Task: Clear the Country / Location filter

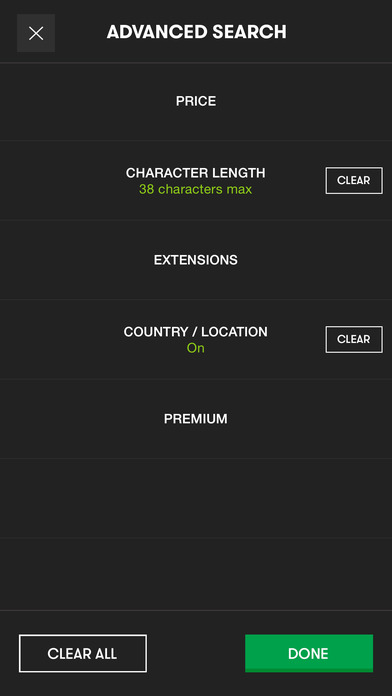Action: (x=354, y=340)
